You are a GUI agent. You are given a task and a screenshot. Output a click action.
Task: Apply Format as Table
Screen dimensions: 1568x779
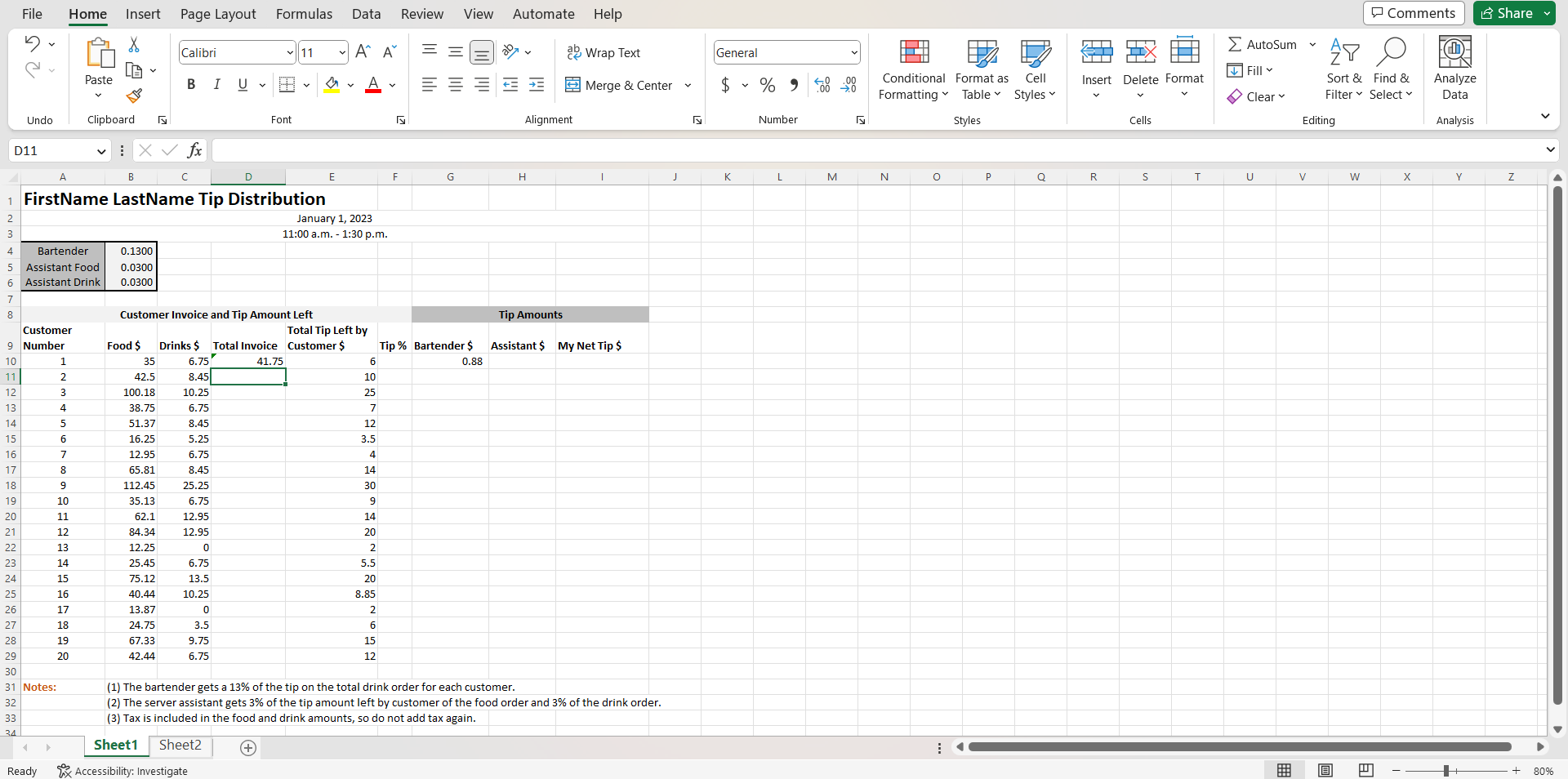click(981, 69)
